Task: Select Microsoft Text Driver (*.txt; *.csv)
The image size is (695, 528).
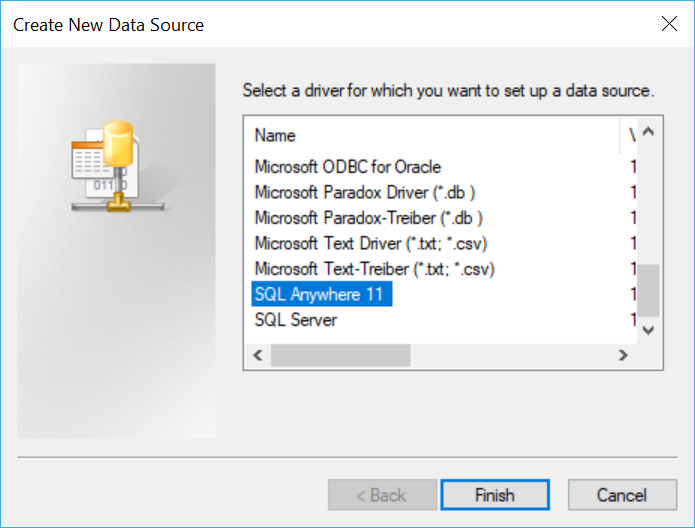Action: coord(371,243)
